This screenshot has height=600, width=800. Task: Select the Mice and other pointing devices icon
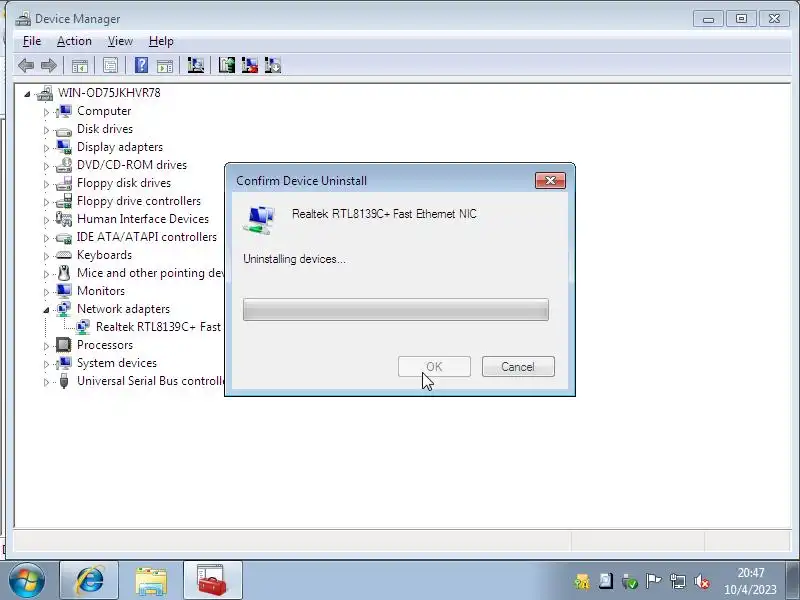64,273
